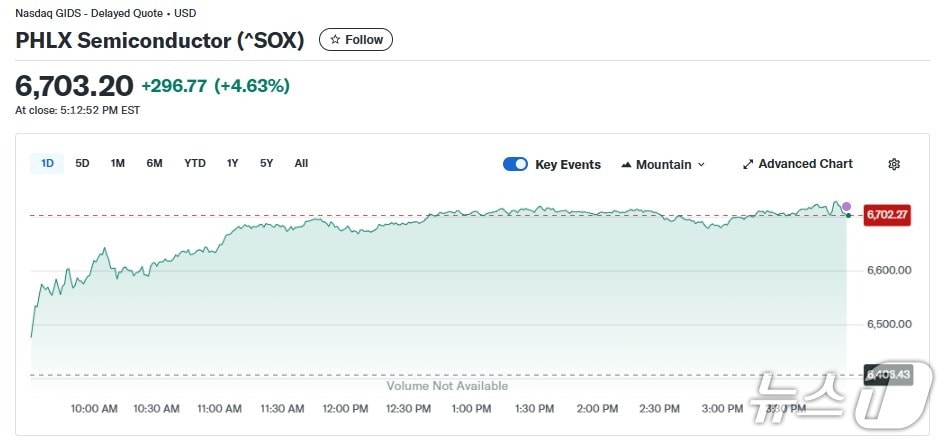Click the PHLX Semiconductor (^SOX) title
The image size is (947, 443).
160,41
